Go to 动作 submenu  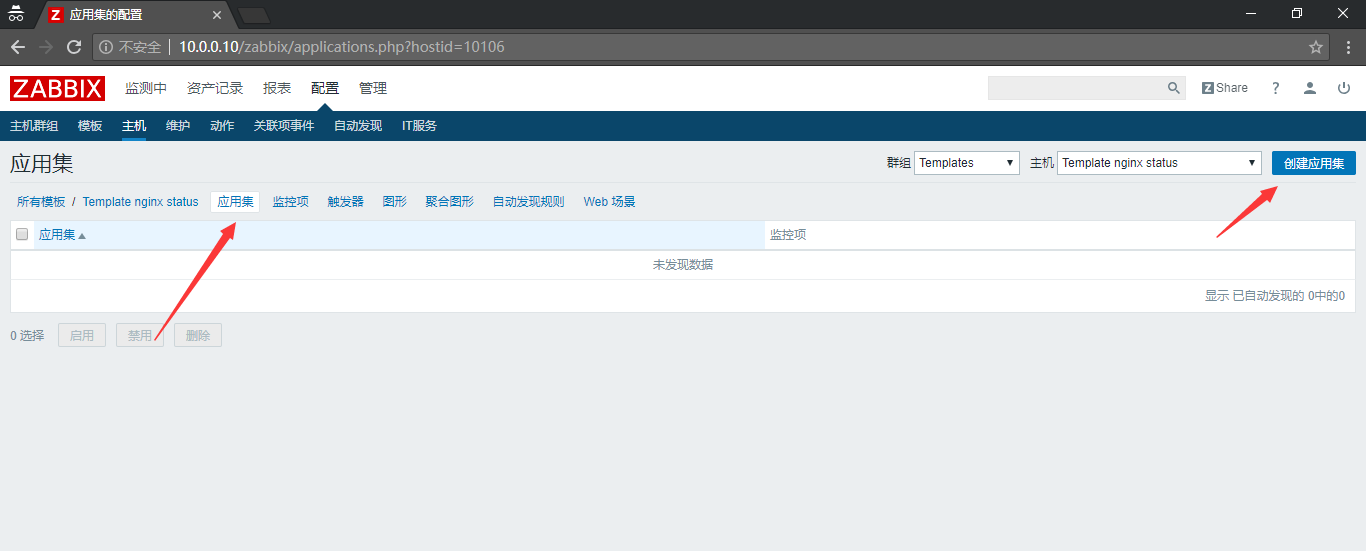222,126
